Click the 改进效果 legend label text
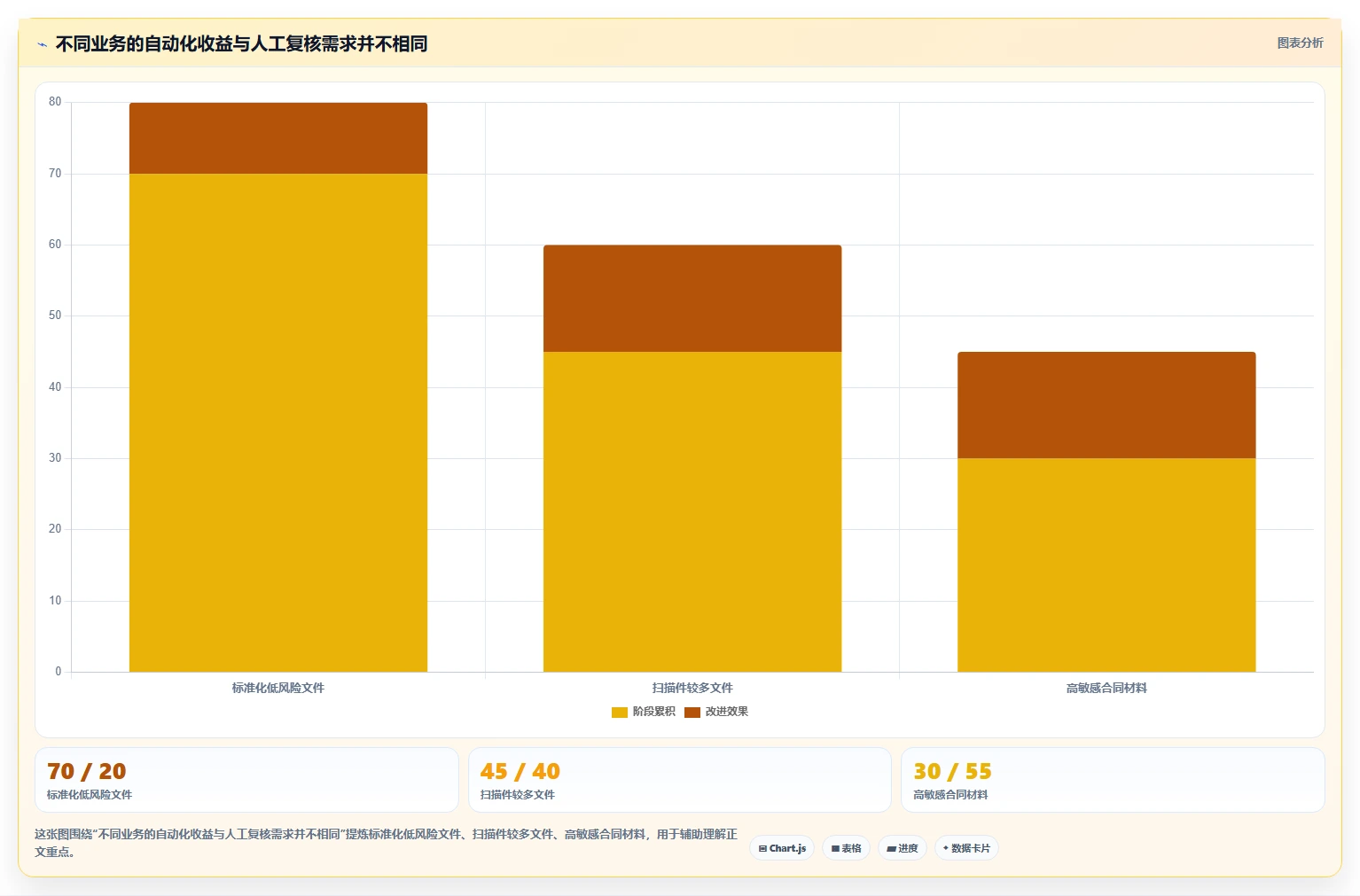 727,712
